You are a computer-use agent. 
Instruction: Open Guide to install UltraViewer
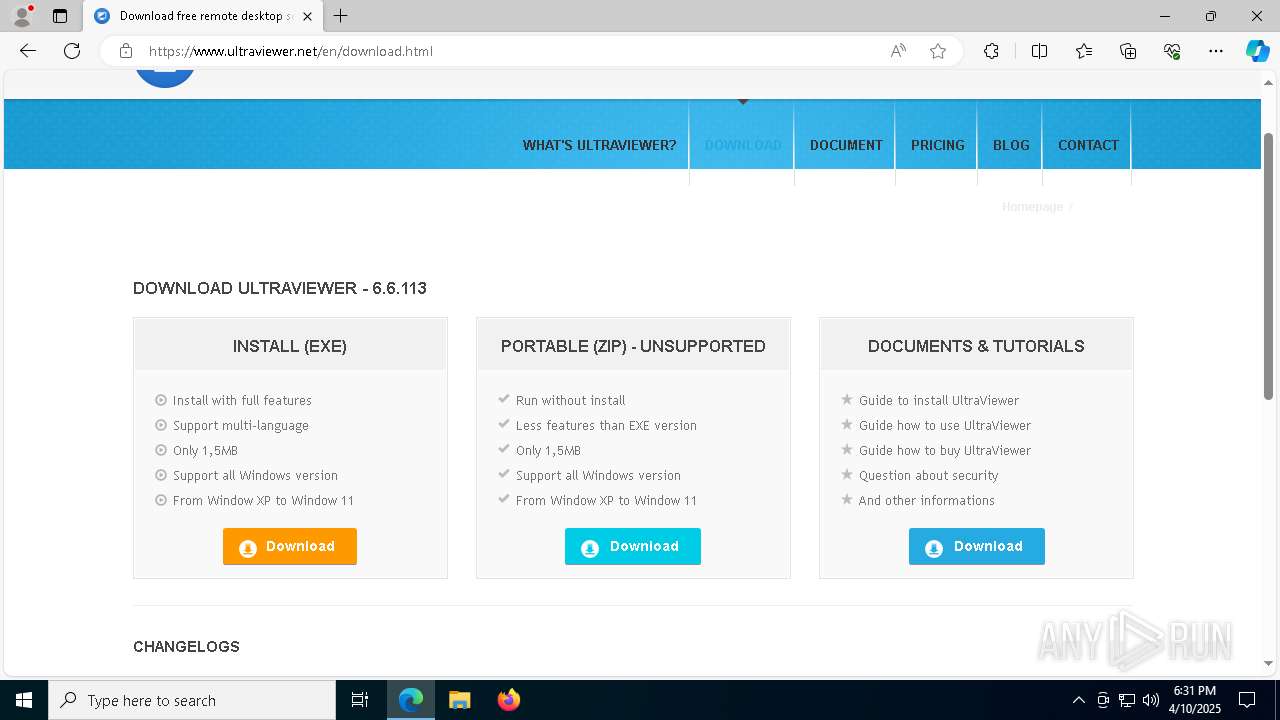tap(938, 400)
